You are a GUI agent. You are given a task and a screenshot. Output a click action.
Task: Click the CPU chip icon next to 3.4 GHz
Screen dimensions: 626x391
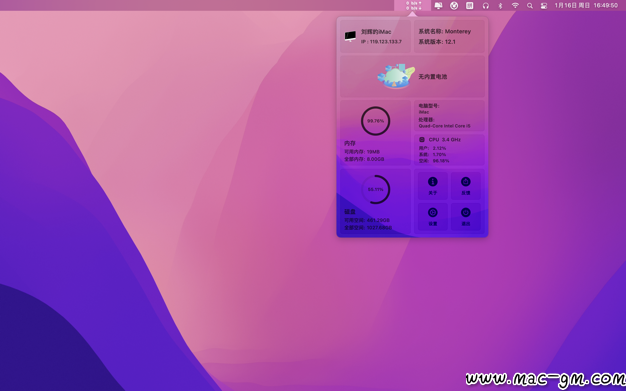point(422,139)
